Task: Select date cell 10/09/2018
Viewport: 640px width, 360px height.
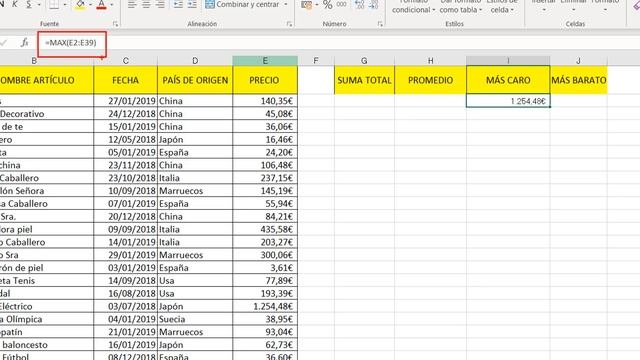Action: click(125, 191)
